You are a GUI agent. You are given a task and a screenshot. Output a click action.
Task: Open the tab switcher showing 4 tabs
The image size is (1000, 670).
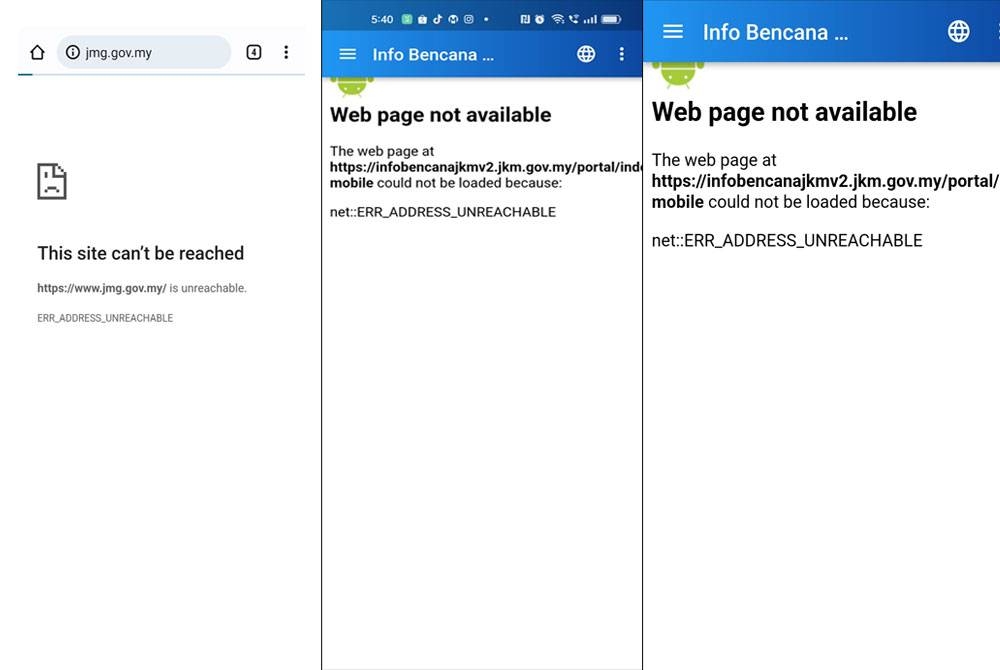[254, 53]
